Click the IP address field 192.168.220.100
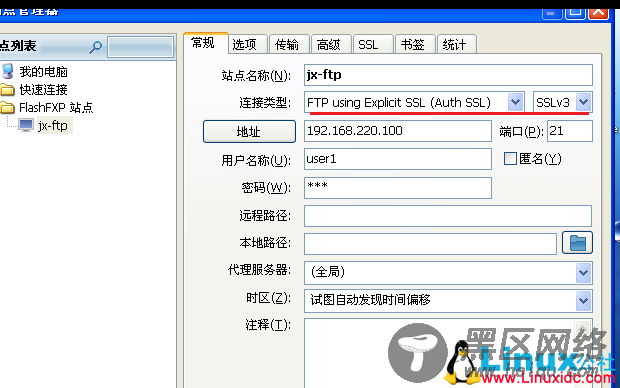Image resolution: width=620 pixels, height=388 pixels. tap(398, 131)
